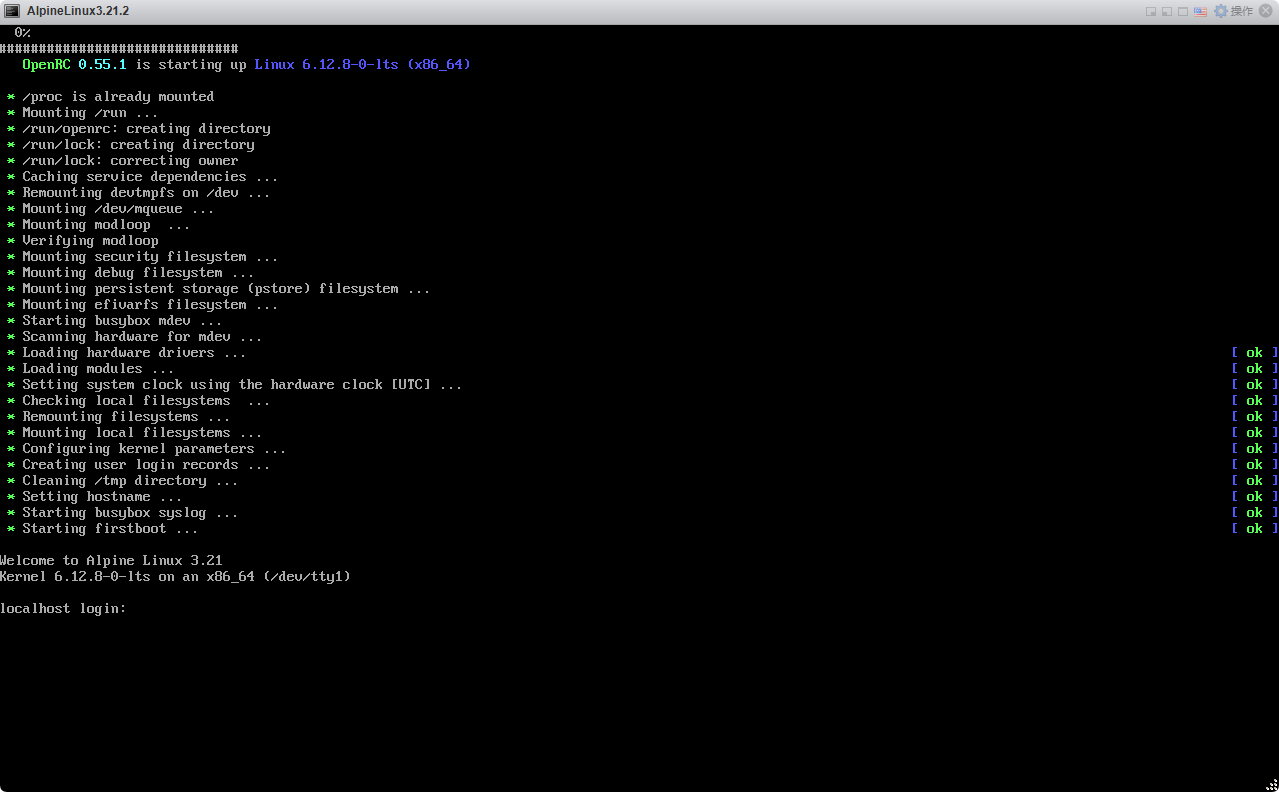
Task: Click the Welcome to Alpine Linux 3.21 line
Action: [111, 561]
